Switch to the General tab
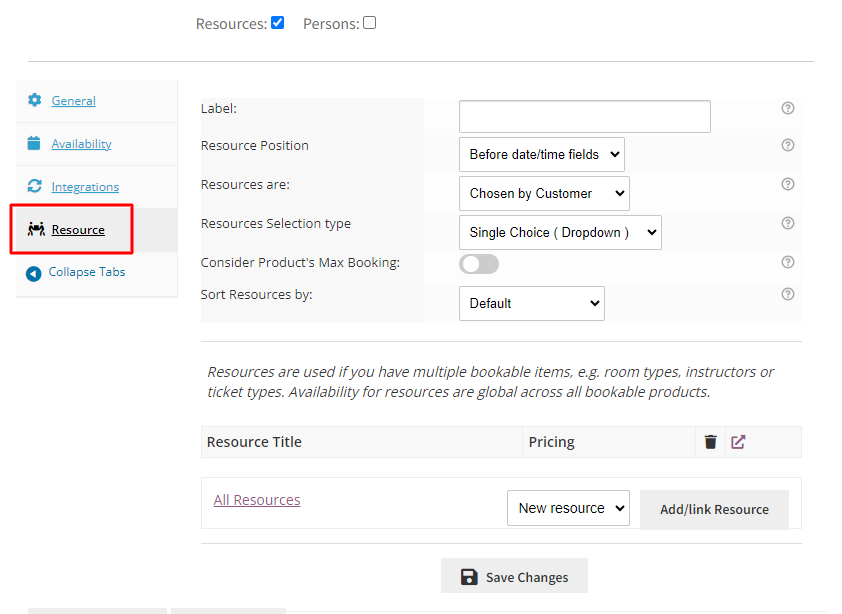The image size is (842, 614). [x=74, y=100]
